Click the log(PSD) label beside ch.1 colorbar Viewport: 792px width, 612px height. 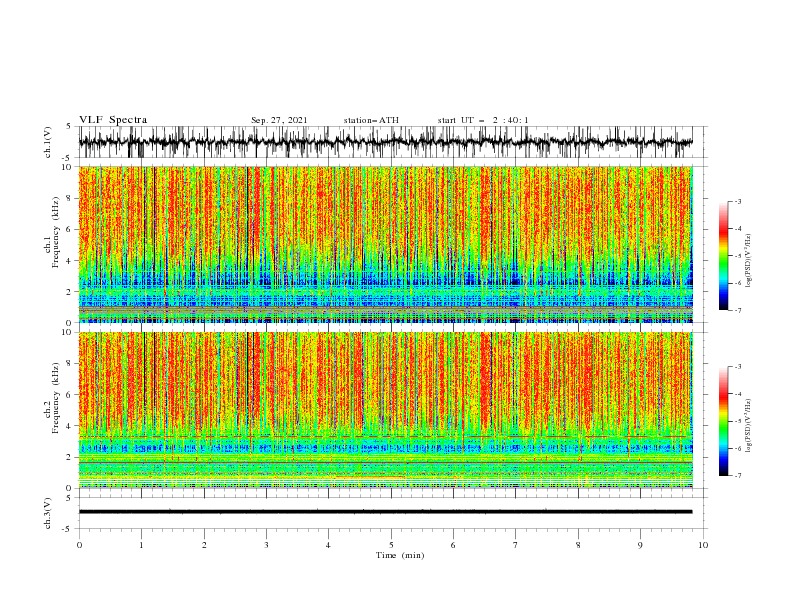point(749,262)
